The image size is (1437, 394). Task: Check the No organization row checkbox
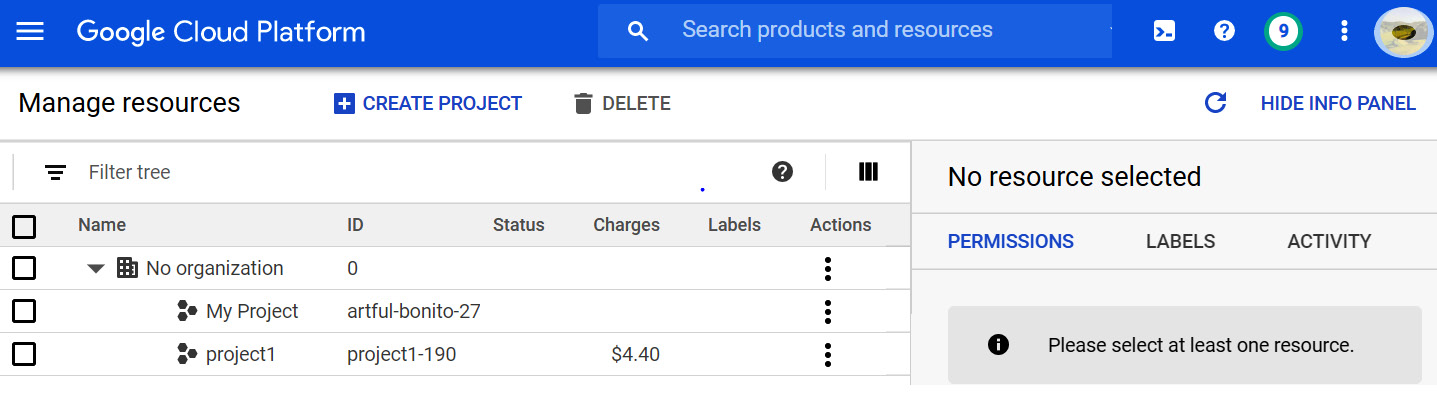(24, 268)
